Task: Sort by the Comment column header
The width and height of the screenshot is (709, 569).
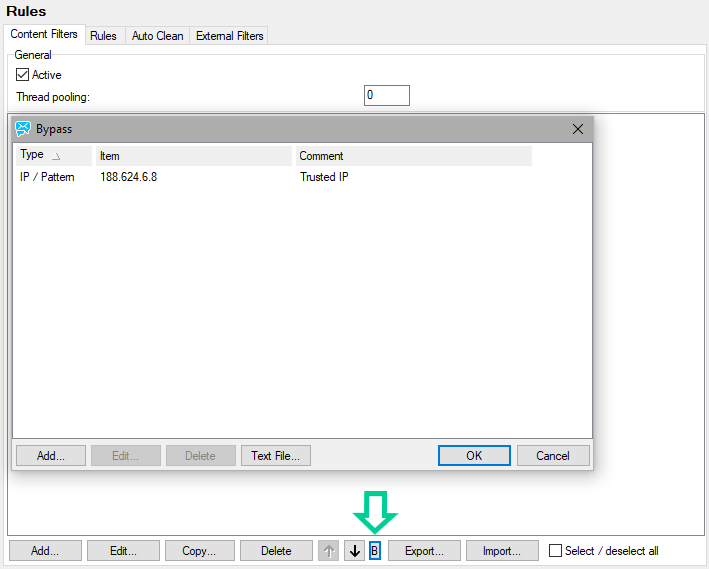Action: coord(414,156)
